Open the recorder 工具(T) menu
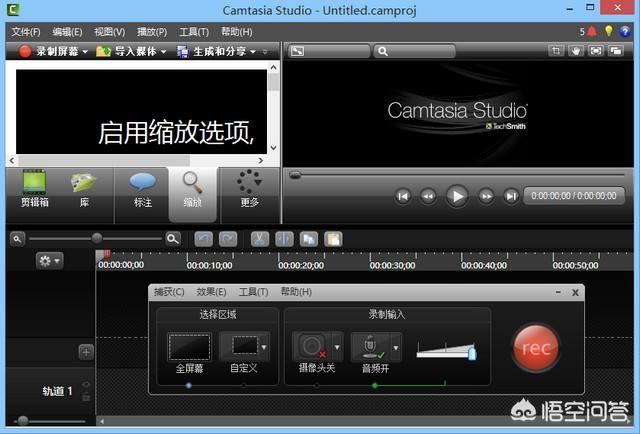The width and height of the screenshot is (640, 434). coord(253,292)
